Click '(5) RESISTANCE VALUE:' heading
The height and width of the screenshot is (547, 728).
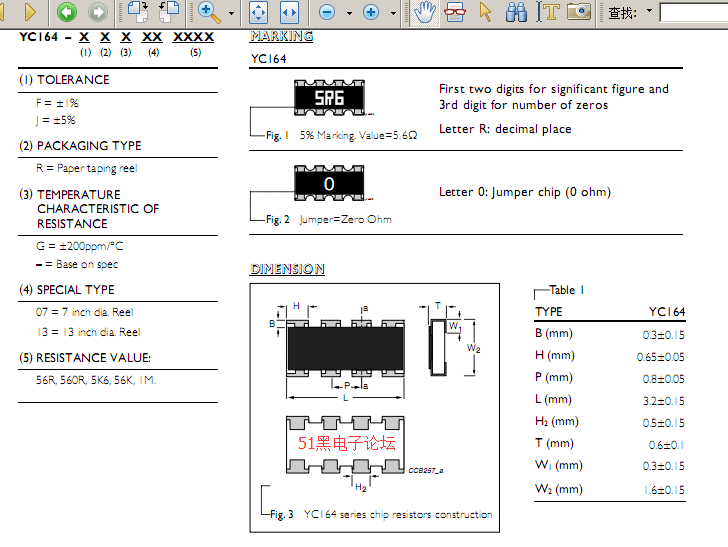pos(85,358)
